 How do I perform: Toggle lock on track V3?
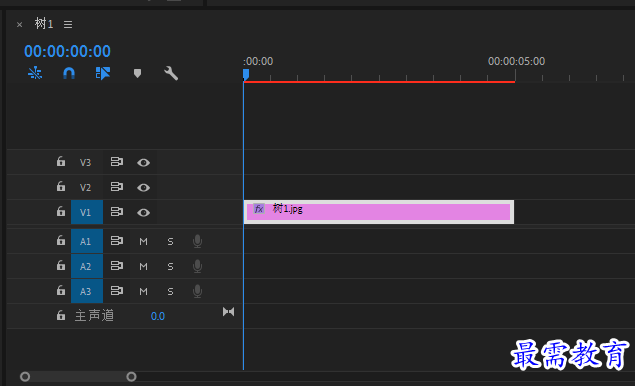pyautogui.click(x=61, y=162)
